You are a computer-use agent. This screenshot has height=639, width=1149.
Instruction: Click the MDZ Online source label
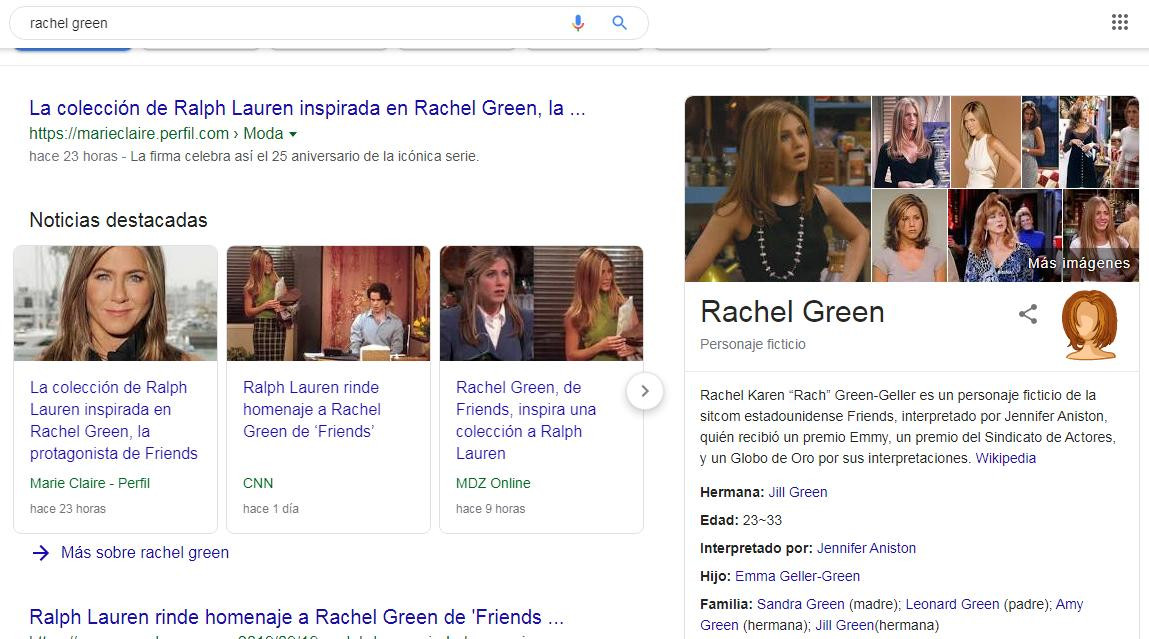point(493,483)
